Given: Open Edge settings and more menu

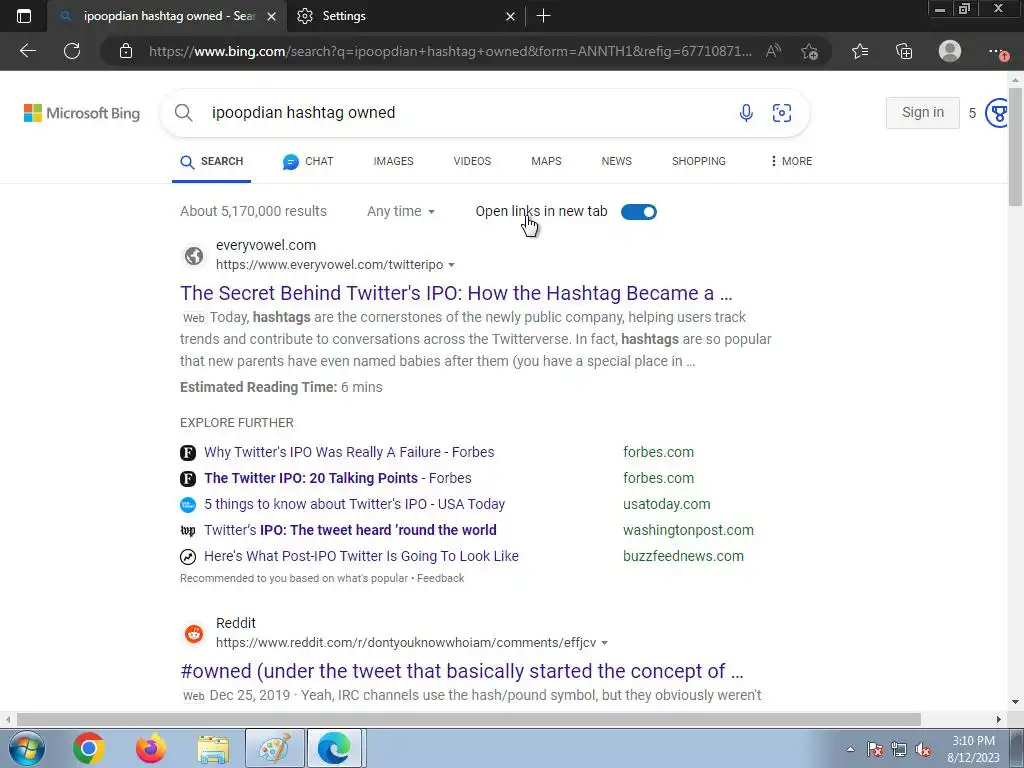Looking at the screenshot, I should pos(997,51).
